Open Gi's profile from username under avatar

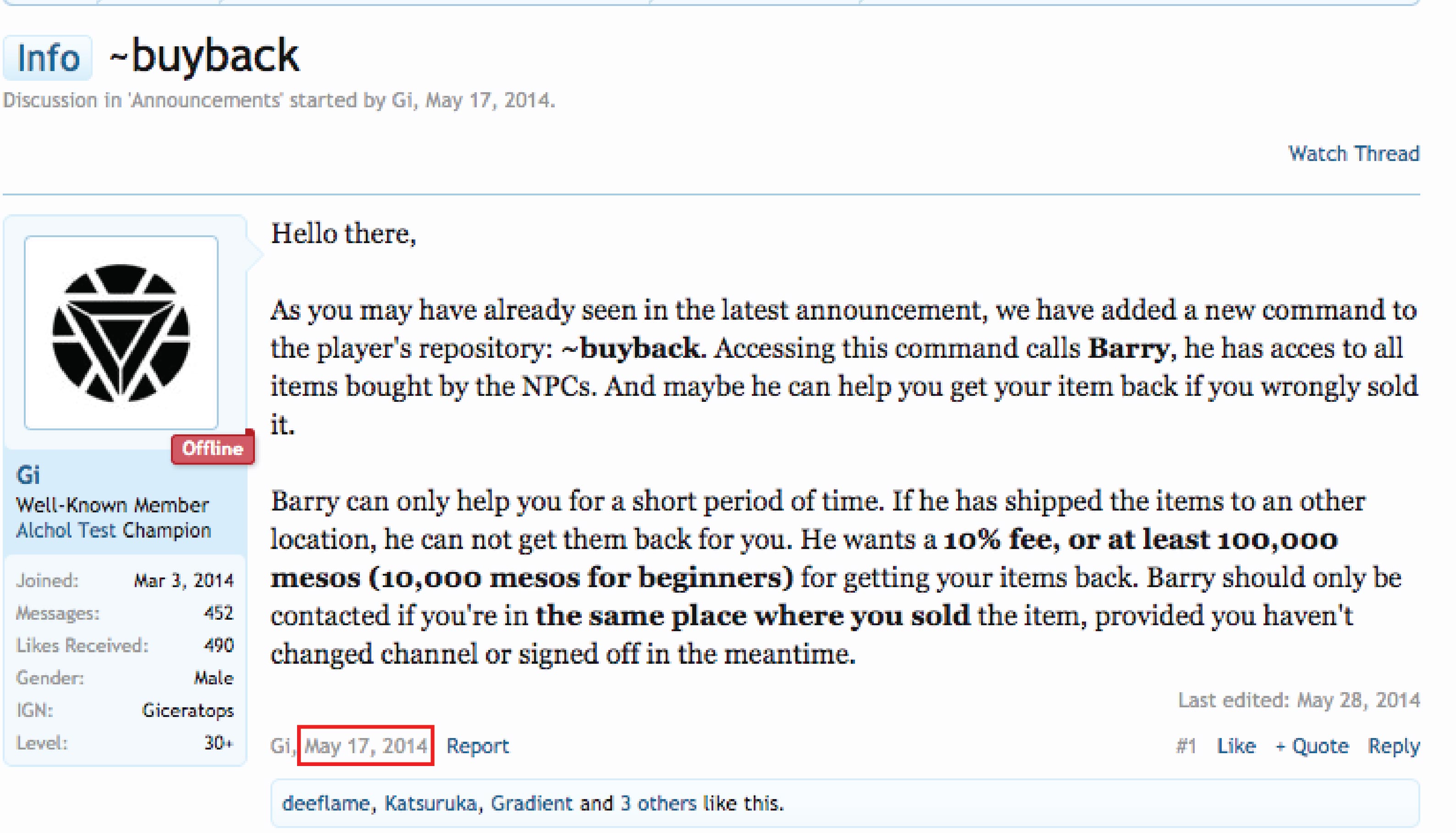[28, 475]
